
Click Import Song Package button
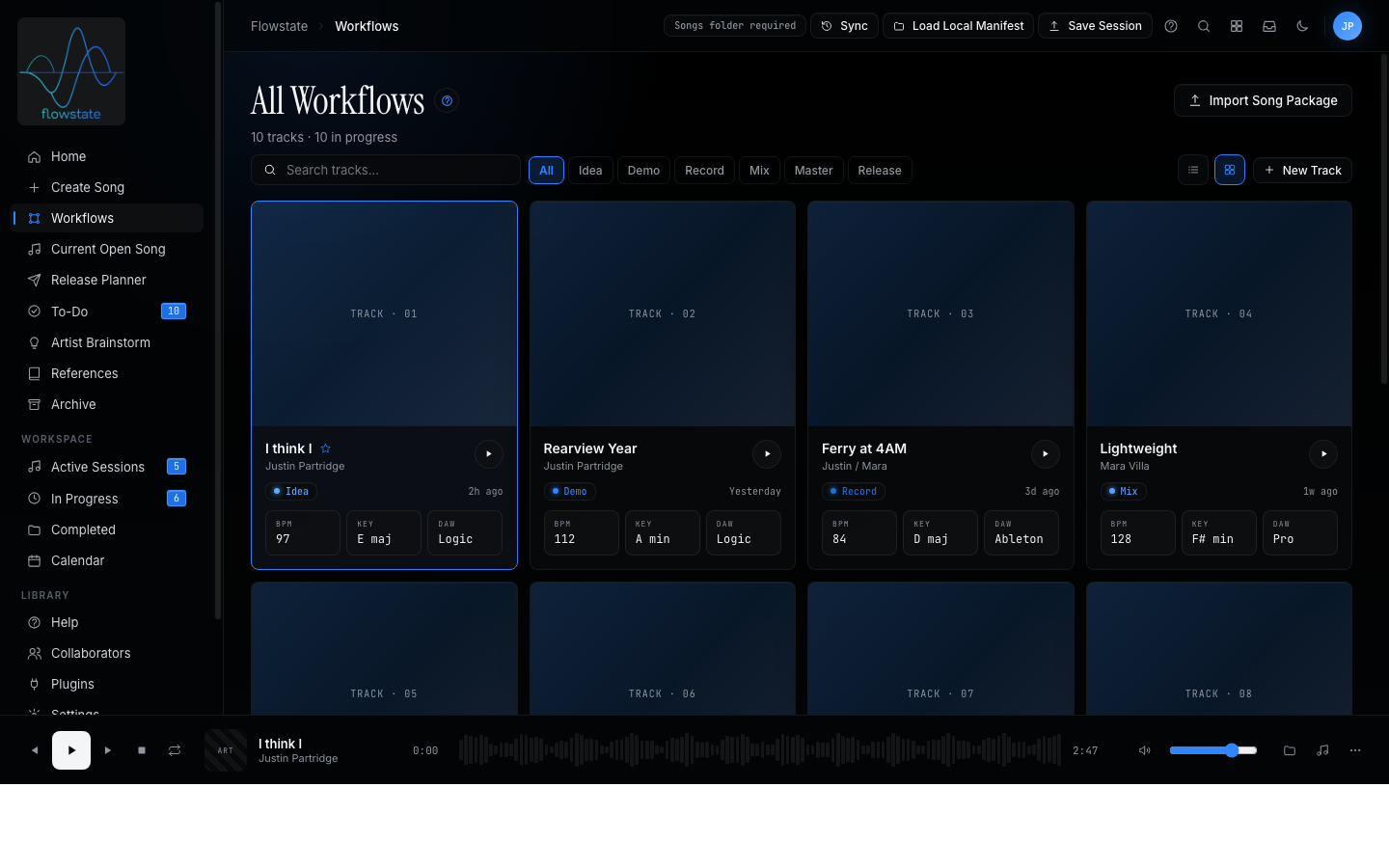1263,100
